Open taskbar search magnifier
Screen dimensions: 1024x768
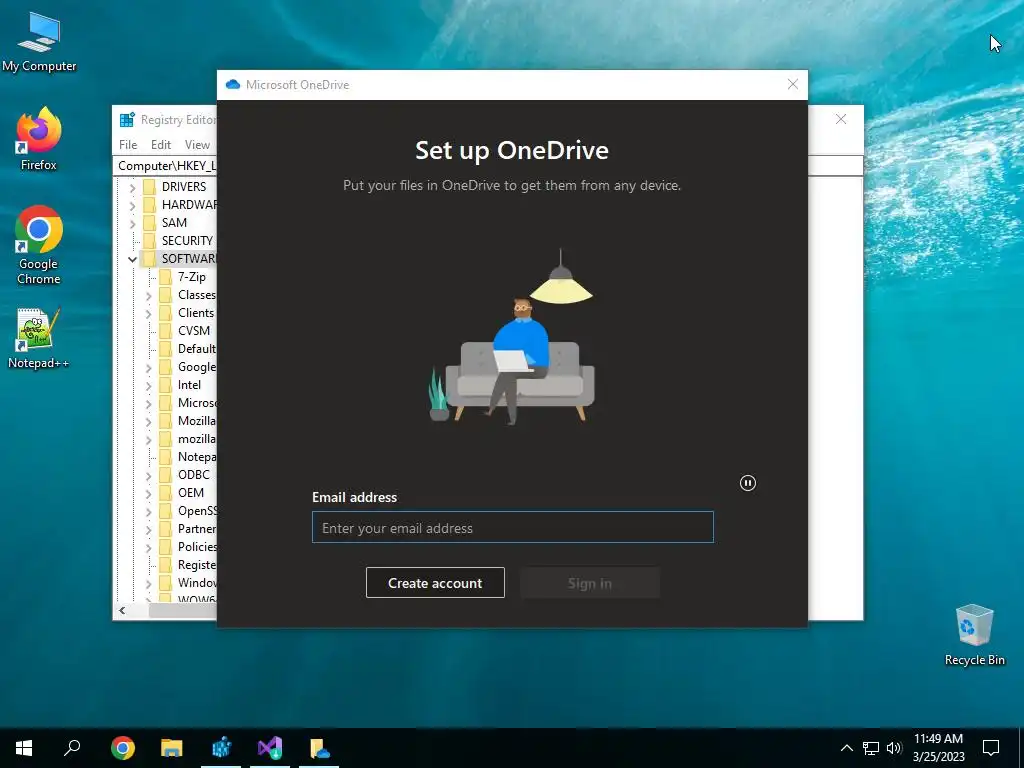pos(72,748)
